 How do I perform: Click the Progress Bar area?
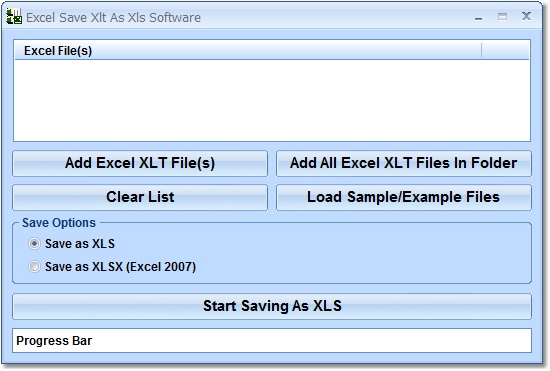[272, 340]
